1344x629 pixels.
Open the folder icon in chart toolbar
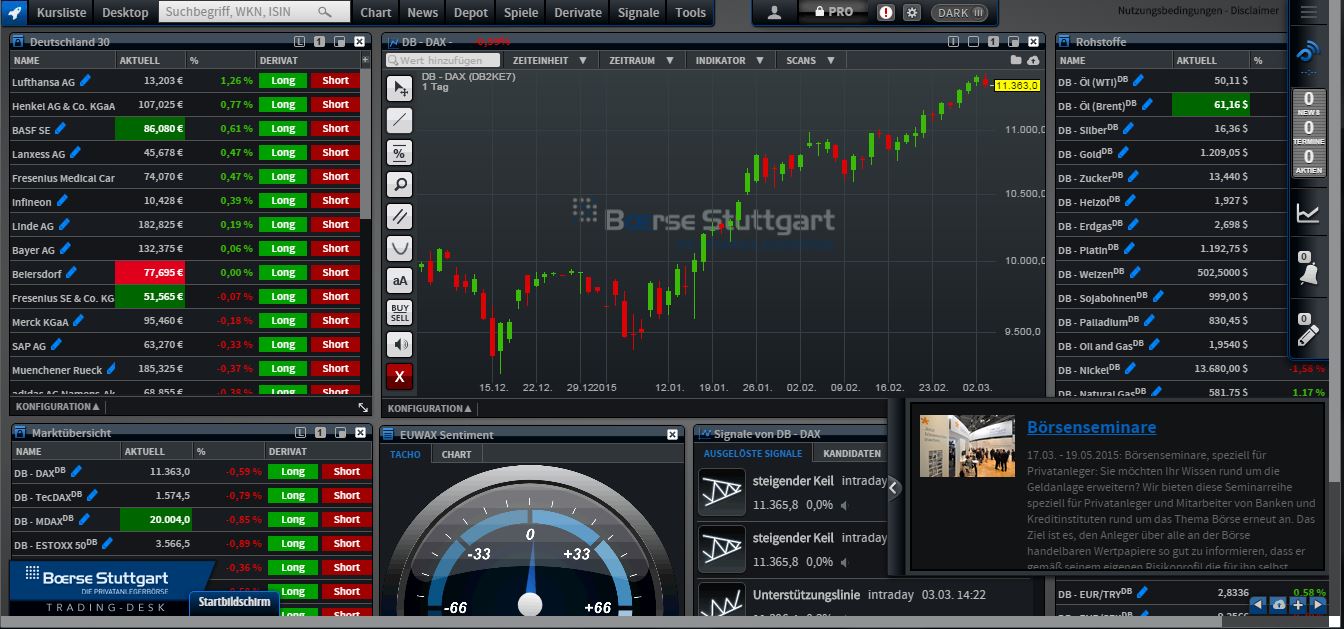pyautogui.click(x=1017, y=60)
